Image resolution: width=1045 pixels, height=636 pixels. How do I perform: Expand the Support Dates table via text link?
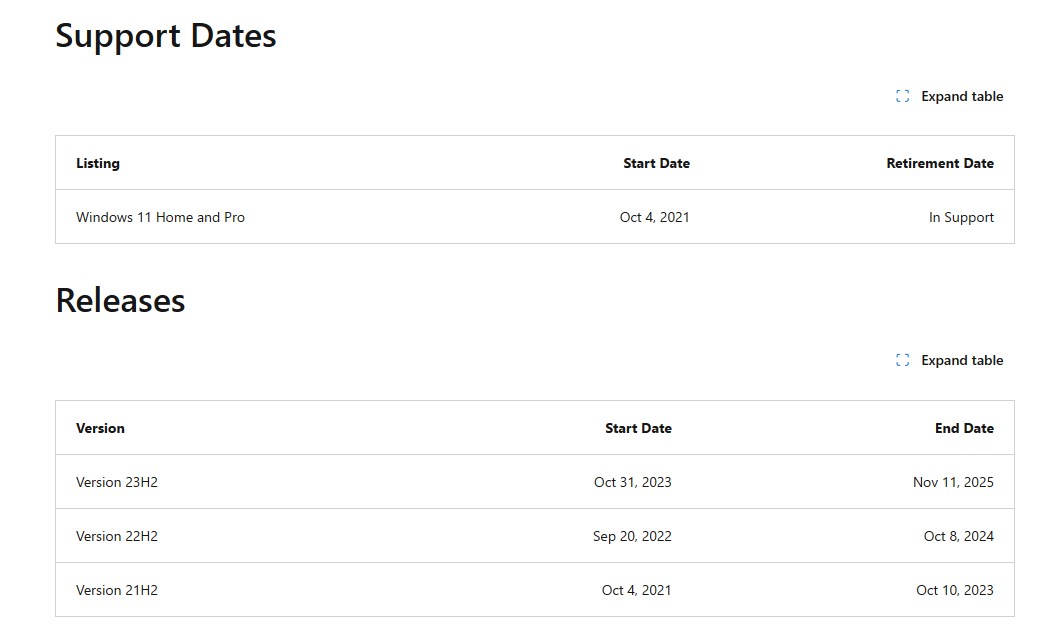coord(962,97)
